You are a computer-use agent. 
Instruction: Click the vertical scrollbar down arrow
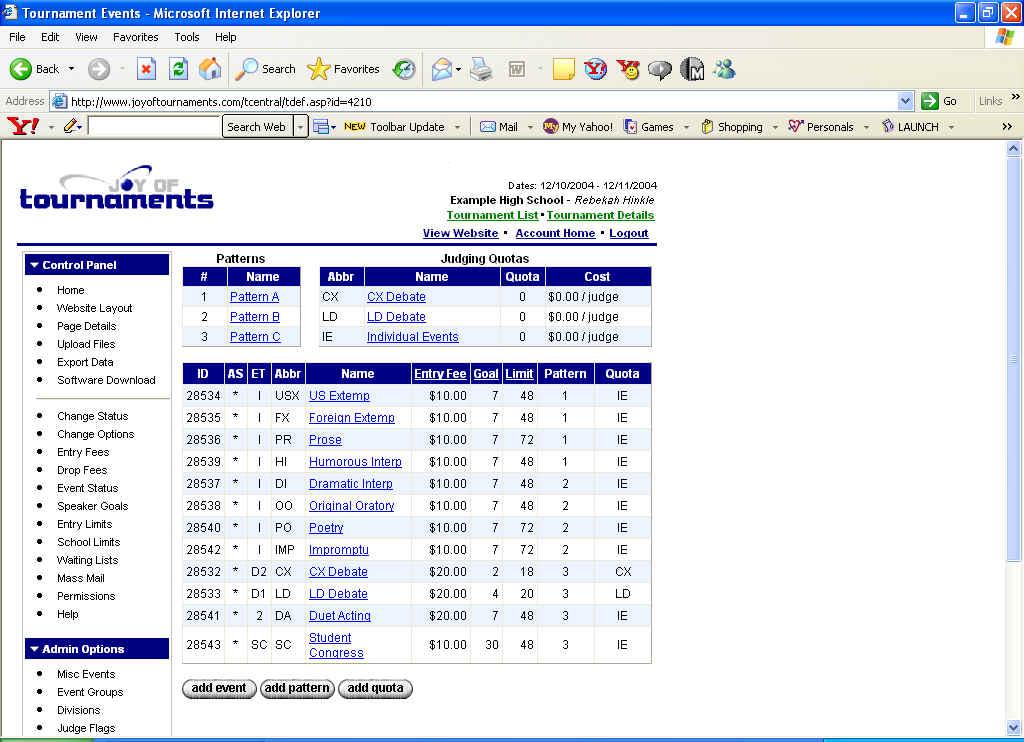pos(1013,727)
